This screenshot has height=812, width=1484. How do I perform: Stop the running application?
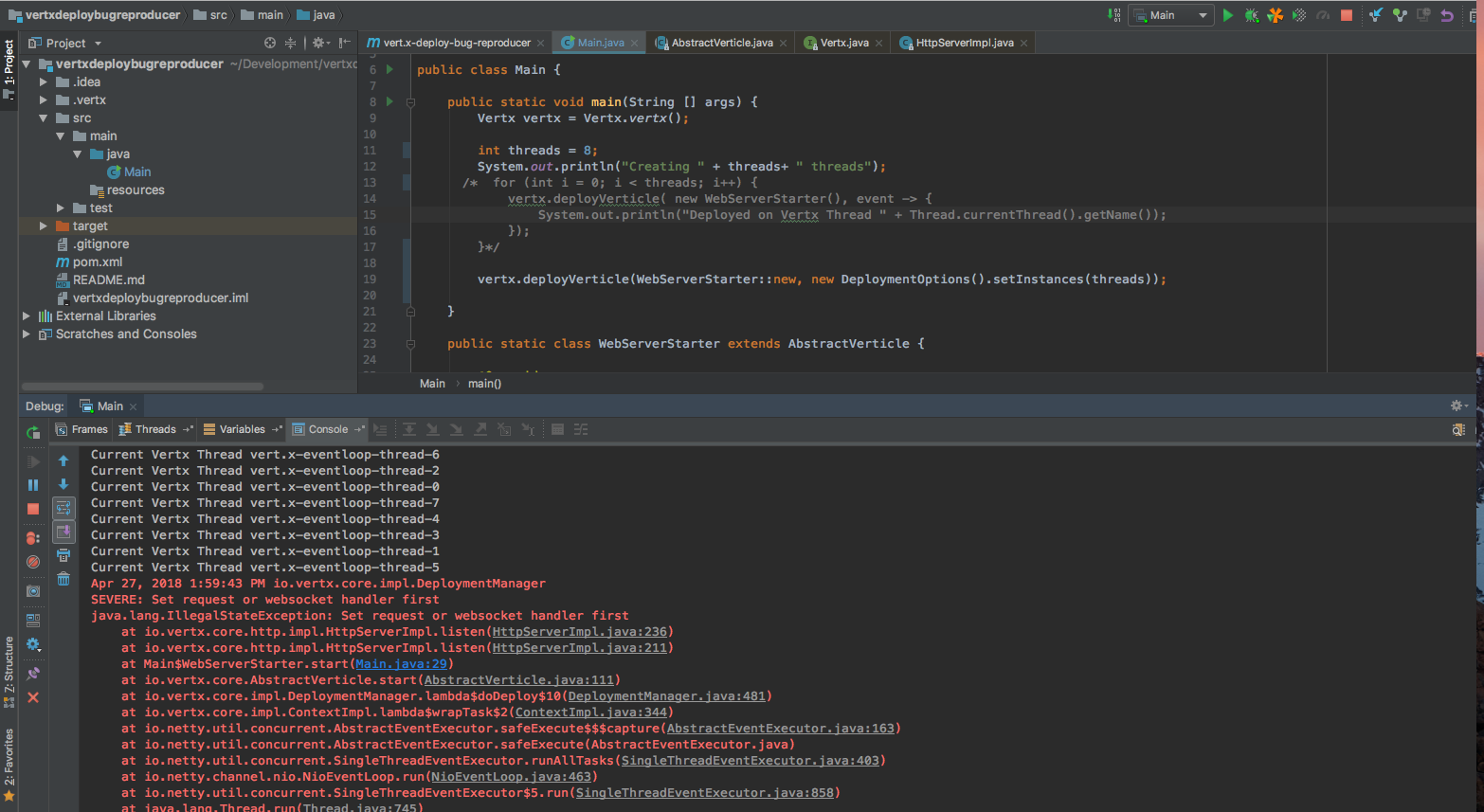pyautogui.click(x=1346, y=15)
